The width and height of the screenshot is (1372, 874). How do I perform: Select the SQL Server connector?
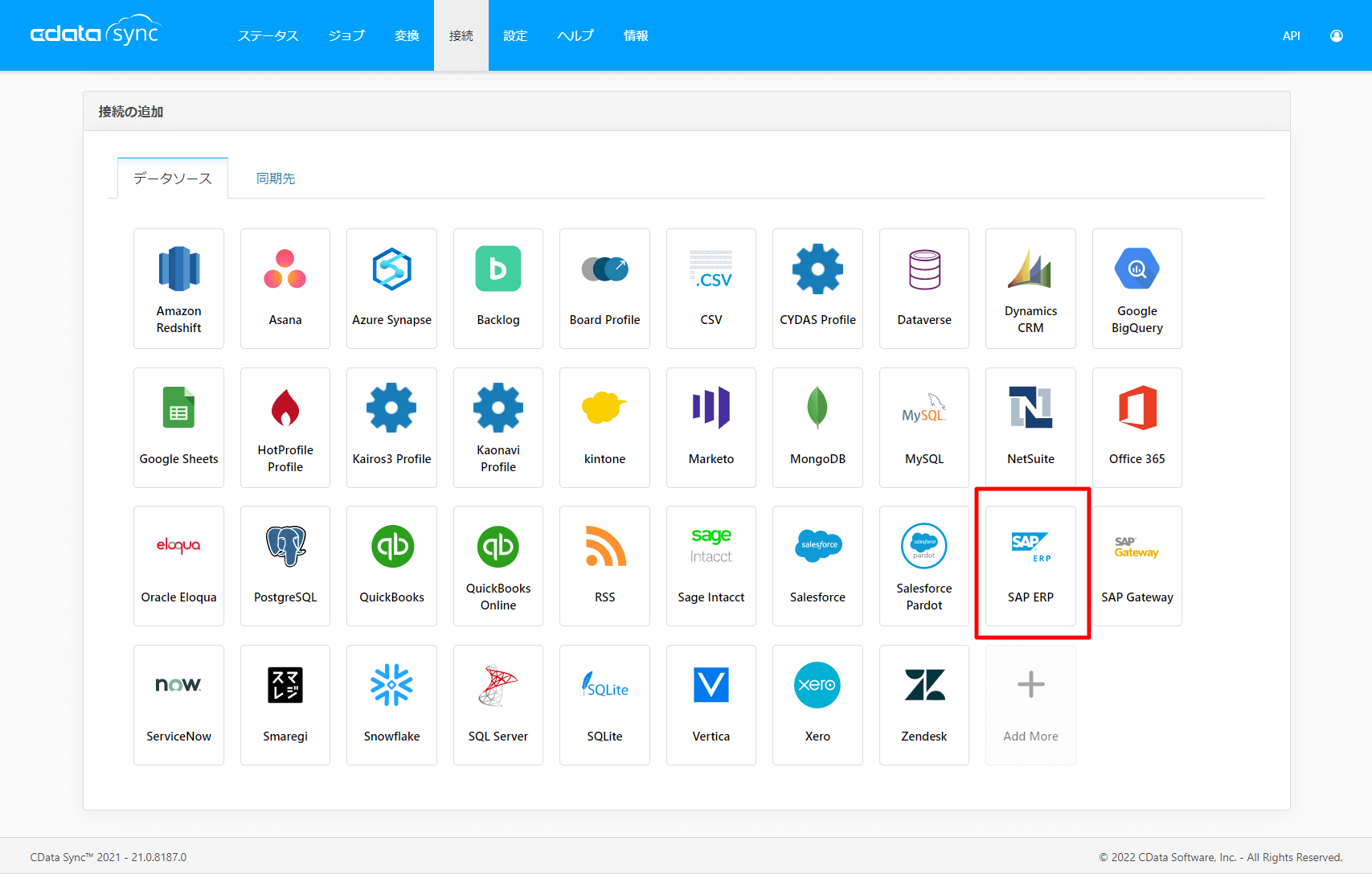[498, 705]
